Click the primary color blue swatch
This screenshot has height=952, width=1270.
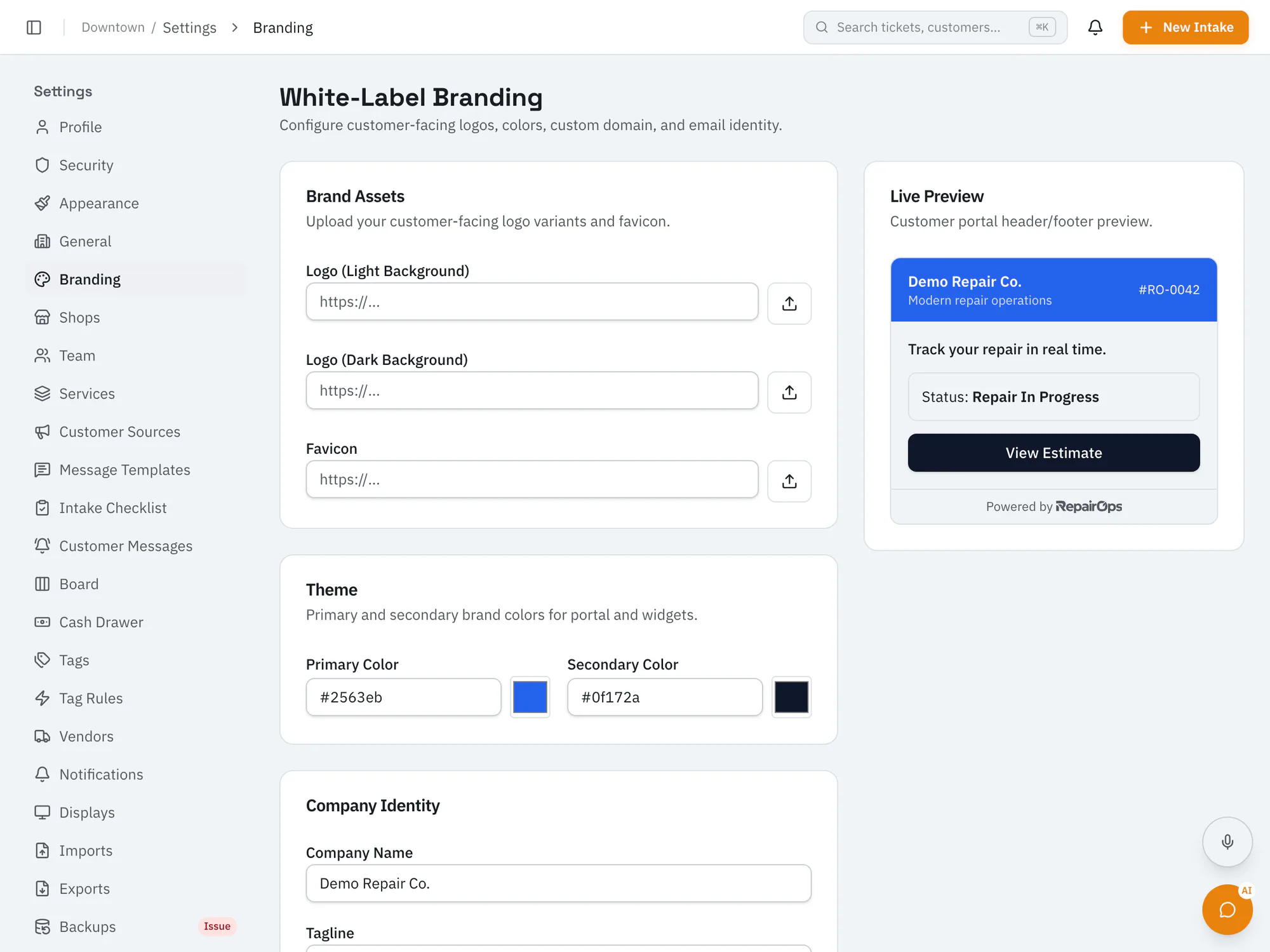(530, 697)
